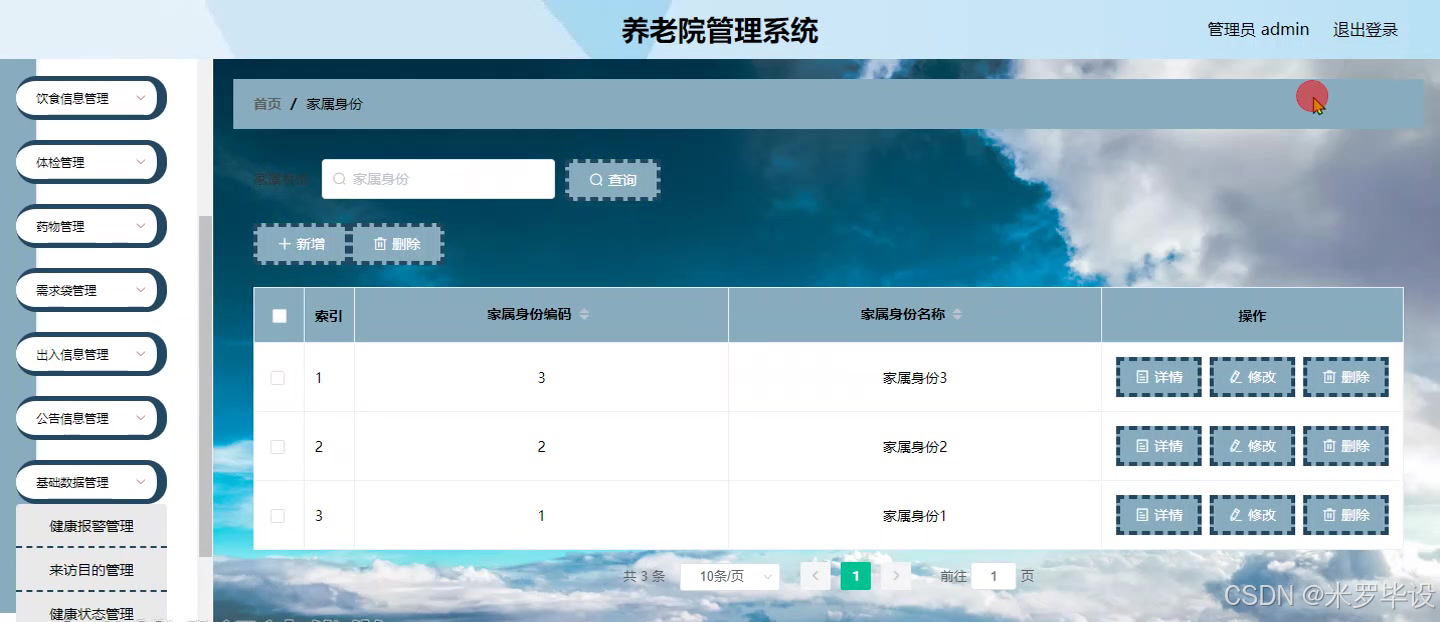This screenshot has height=622, width=1440.
Task: Sort by 家属身份名称 column arrows
Action: pyautogui.click(x=957, y=314)
